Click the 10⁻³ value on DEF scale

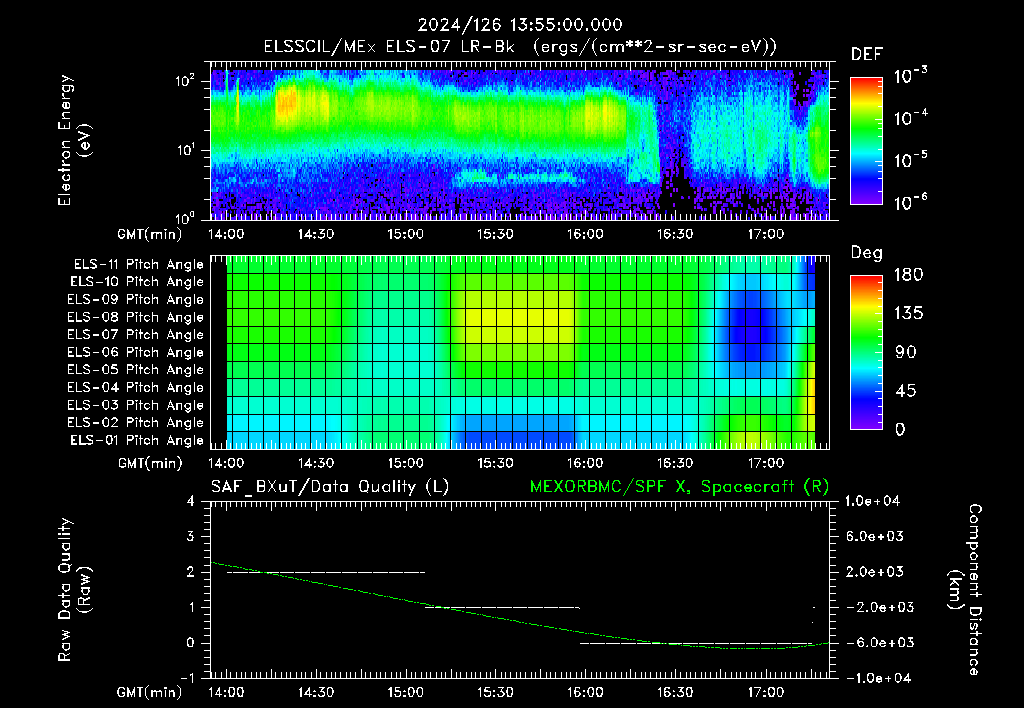[910, 76]
